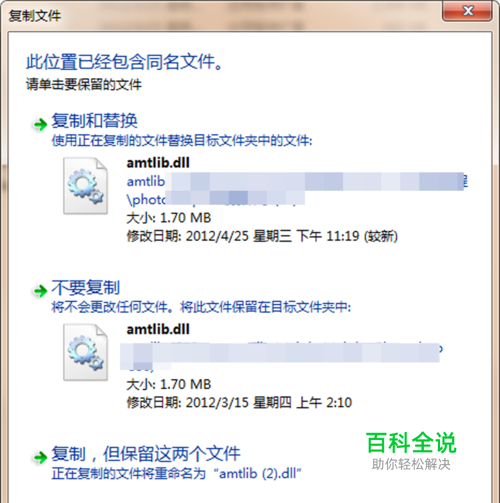This screenshot has height=503, width=500.
Task: Select gear file icon of newer amtlib.dll
Action: pyautogui.click(x=85, y=186)
